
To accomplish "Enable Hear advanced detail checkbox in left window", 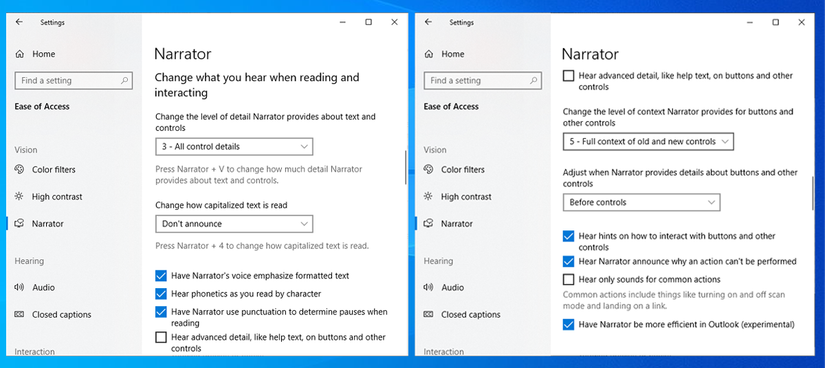I will pos(161,337).
